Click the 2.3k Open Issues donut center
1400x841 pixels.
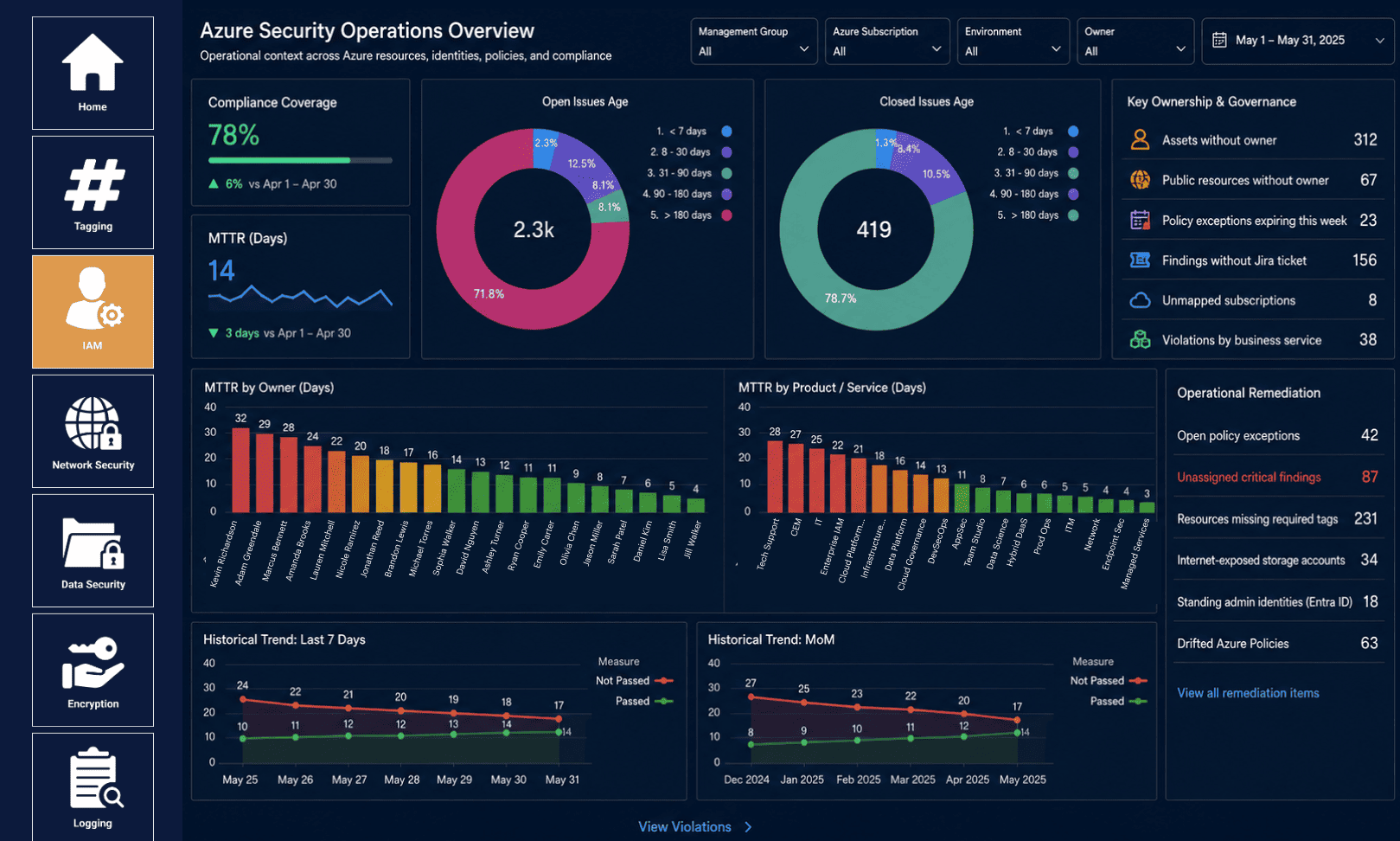pyautogui.click(x=534, y=229)
